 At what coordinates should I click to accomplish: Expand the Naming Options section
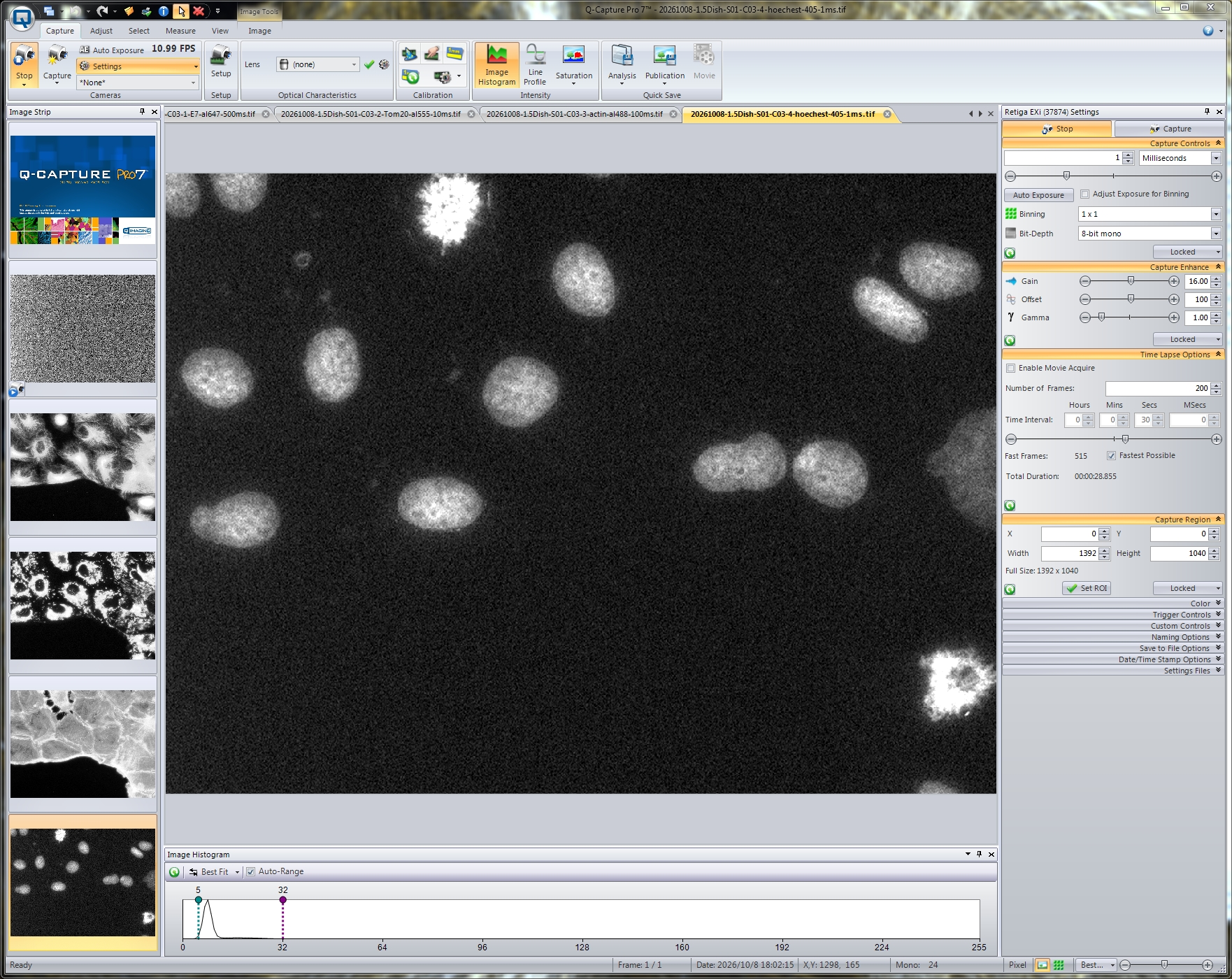1113,637
